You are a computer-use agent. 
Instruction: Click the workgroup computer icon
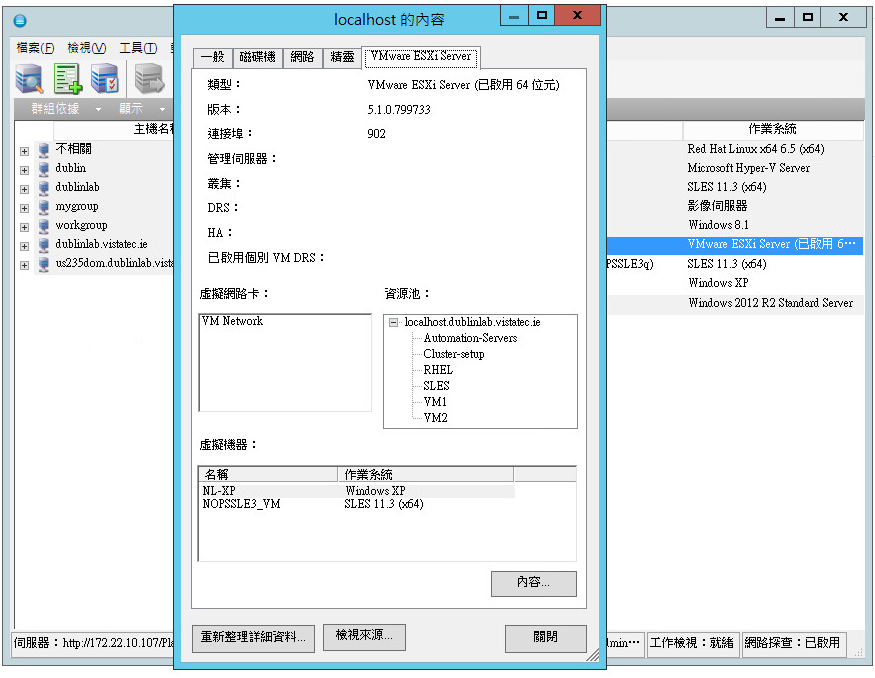(43, 226)
